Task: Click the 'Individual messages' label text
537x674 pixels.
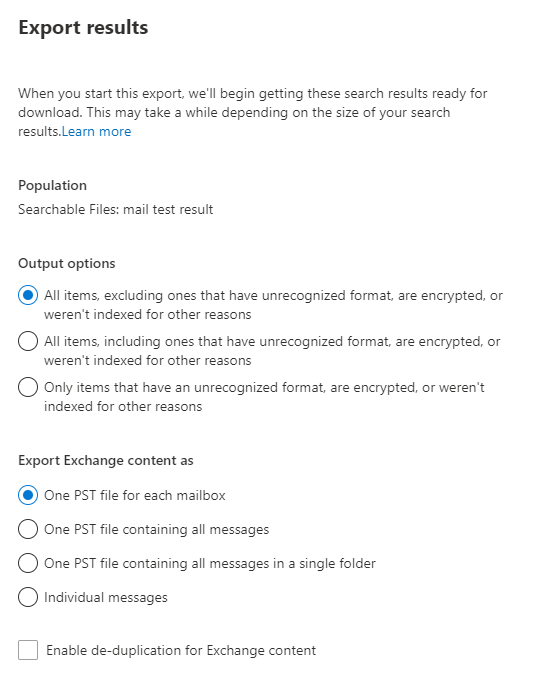Action: click(106, 597)
